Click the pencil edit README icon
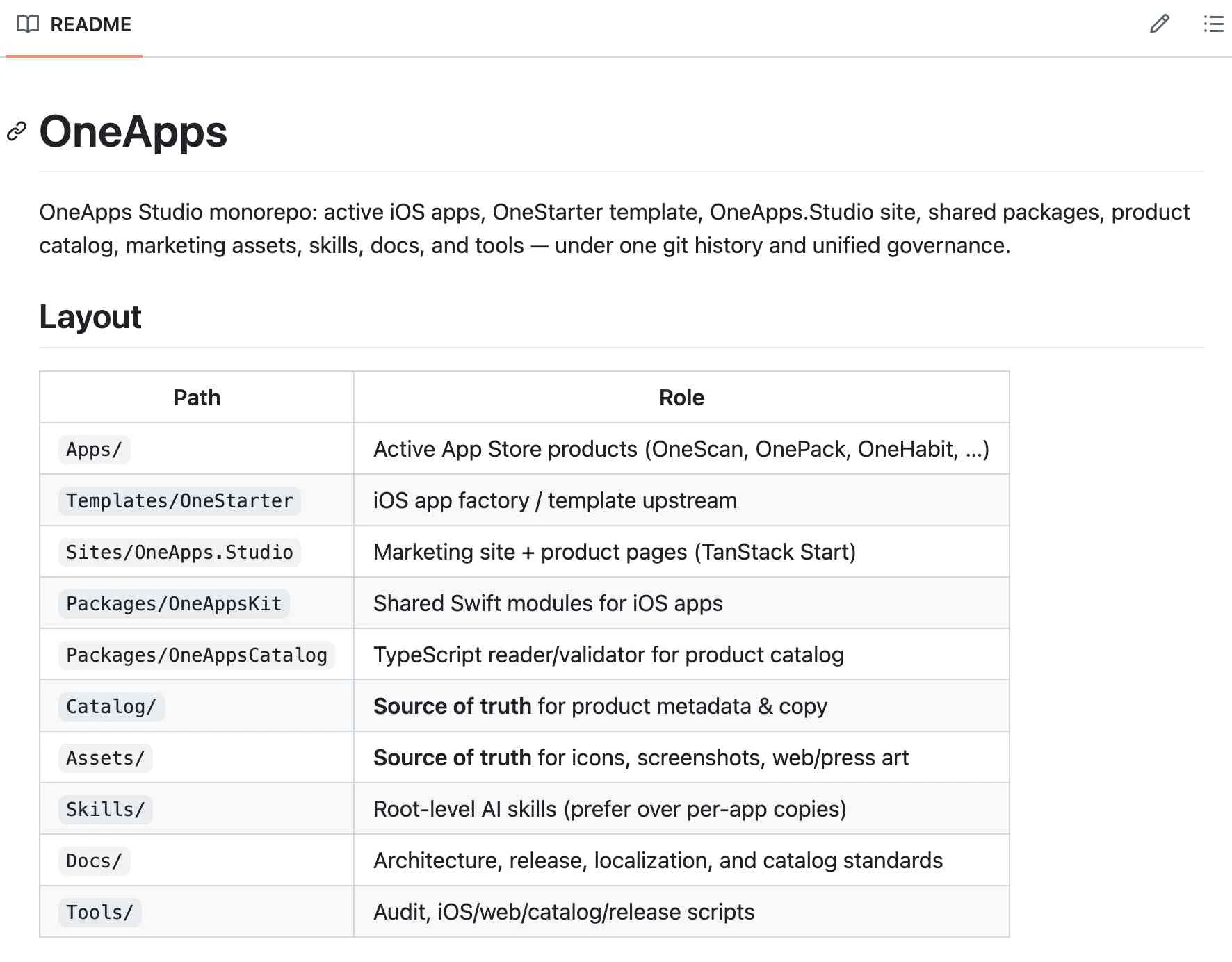Viewport: 1232px width, 962px height. 1159,24
